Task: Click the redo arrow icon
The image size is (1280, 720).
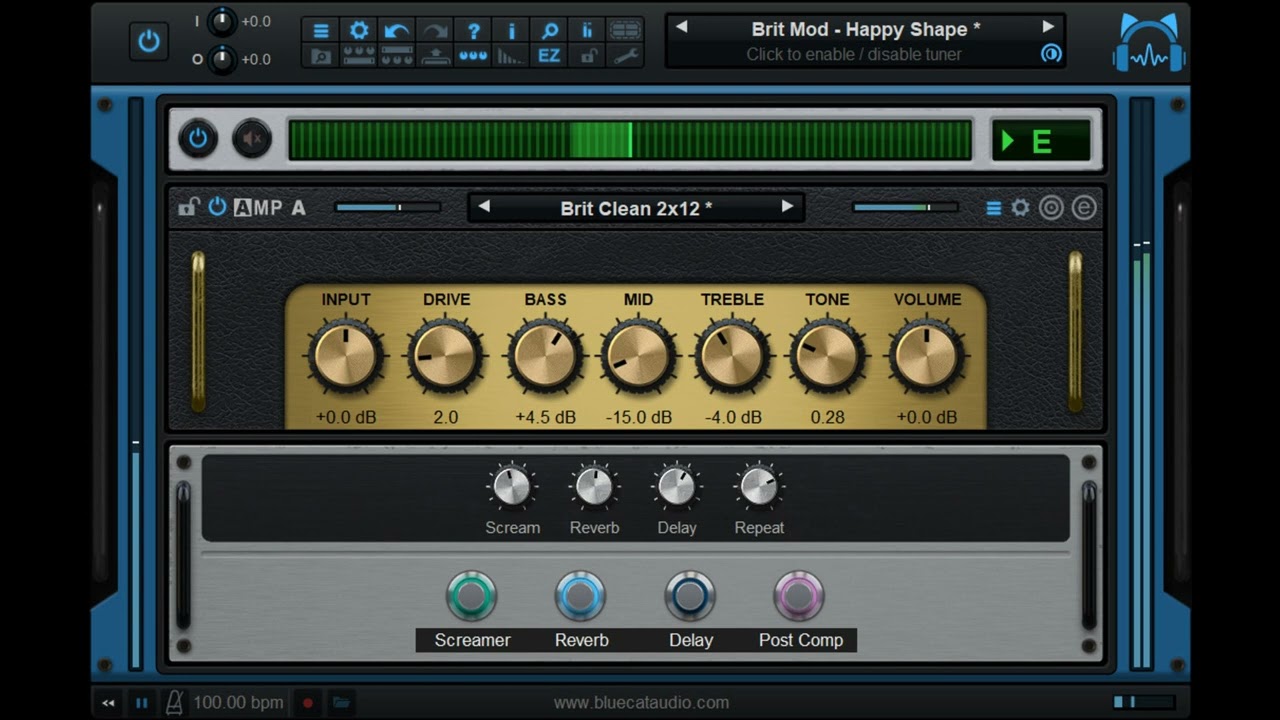Action: [435, 31]
